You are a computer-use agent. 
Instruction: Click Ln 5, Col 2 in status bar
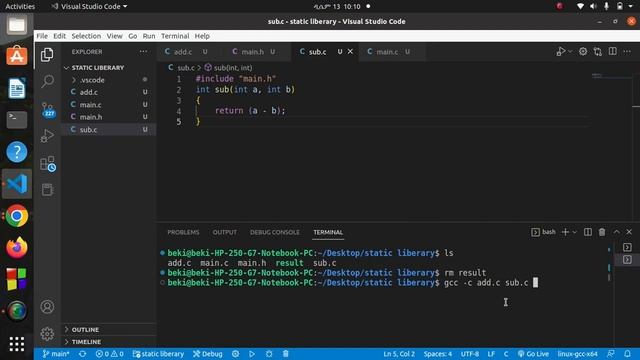tap(399, 354)
